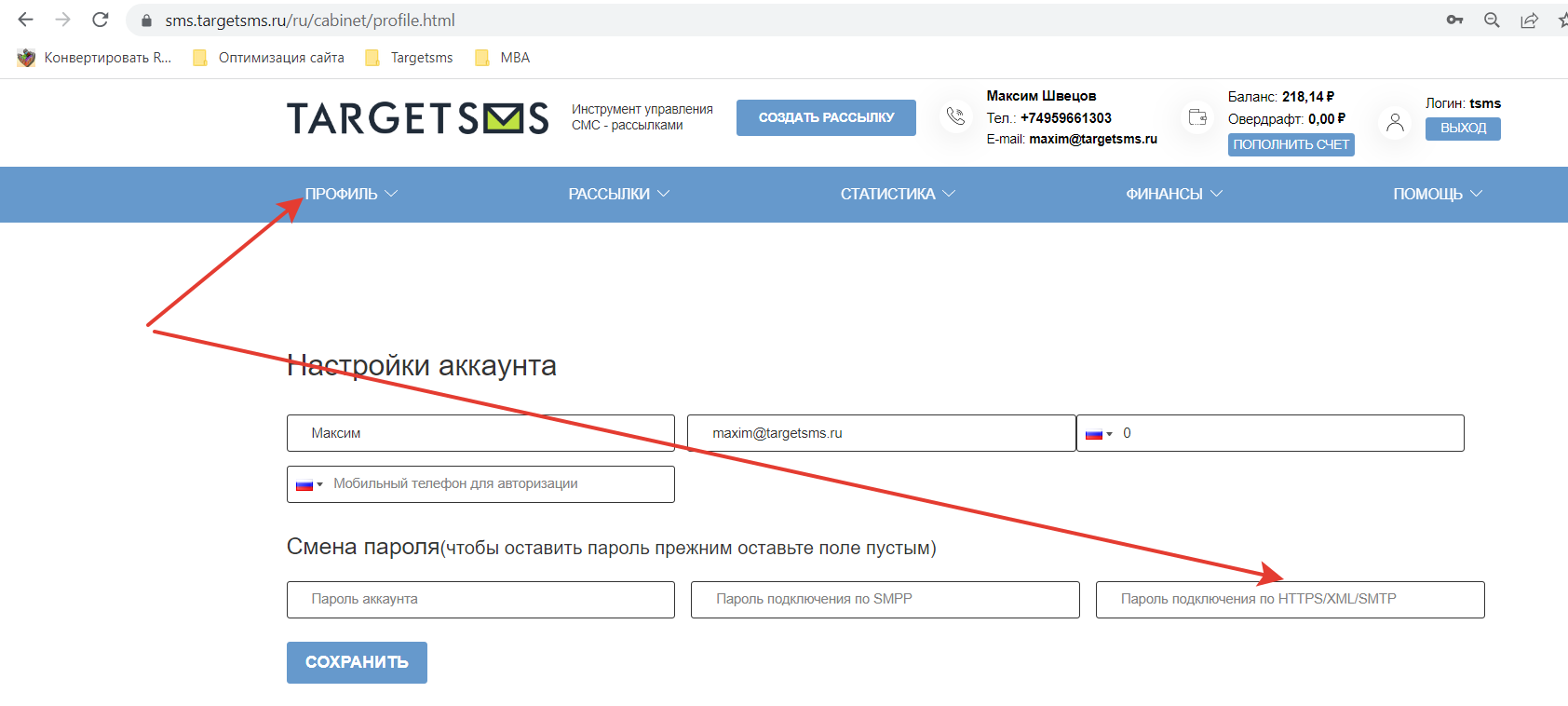Click the name field containing Максим
Screen dimensions: 1568x706
point(480,433)
